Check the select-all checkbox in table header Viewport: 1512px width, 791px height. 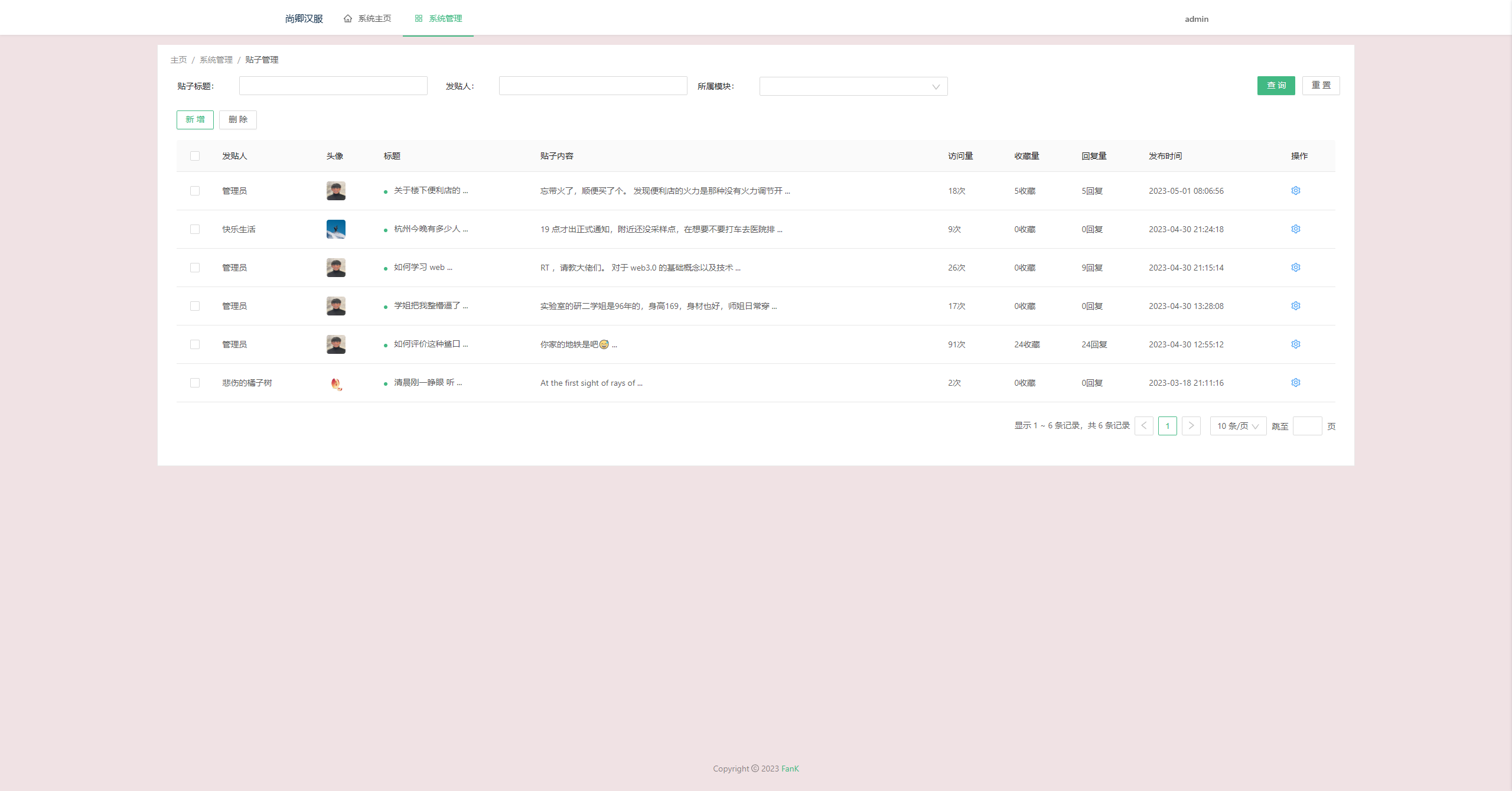click(x=195, y=155)
